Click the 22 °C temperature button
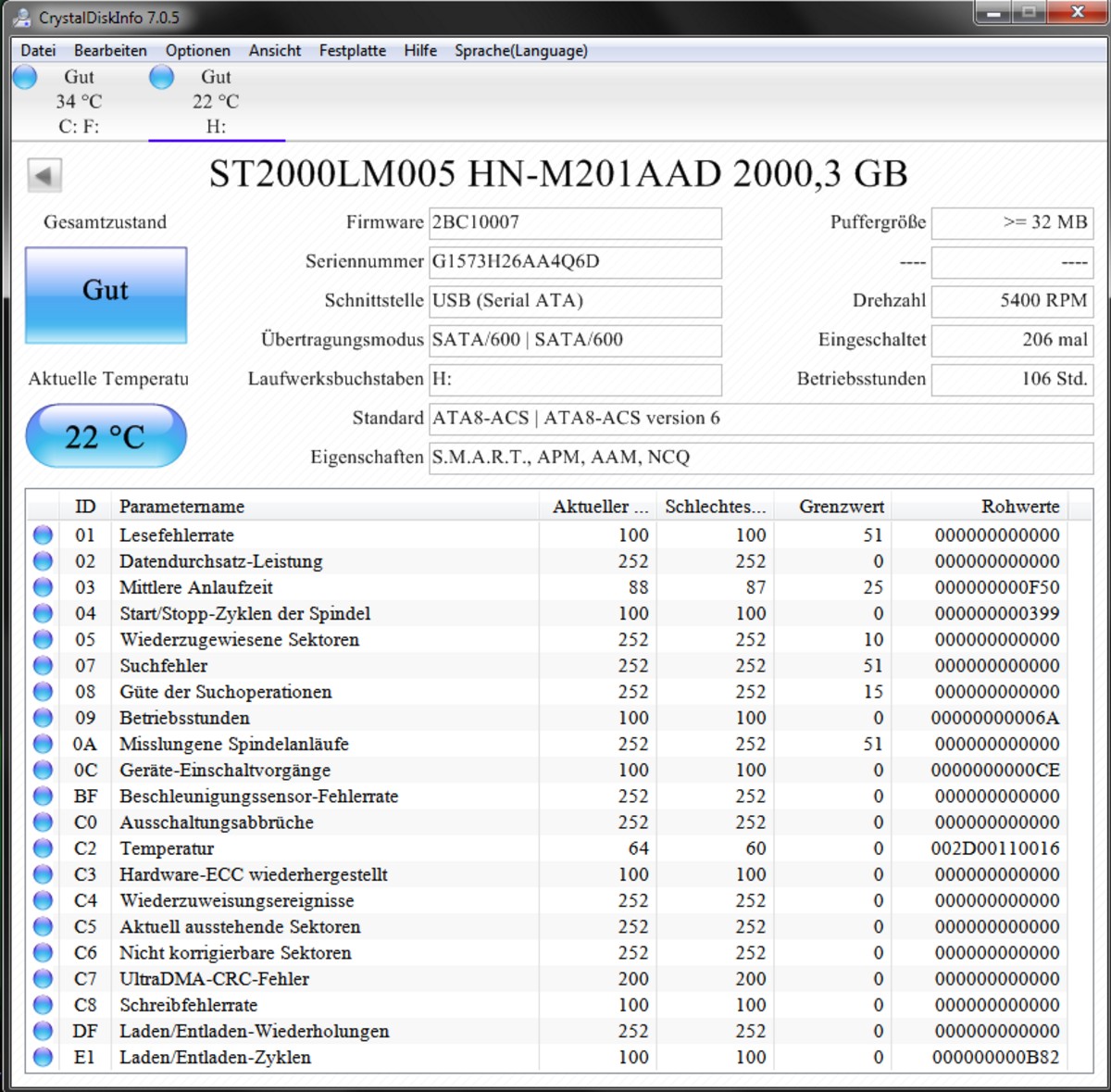 point(106,436)
